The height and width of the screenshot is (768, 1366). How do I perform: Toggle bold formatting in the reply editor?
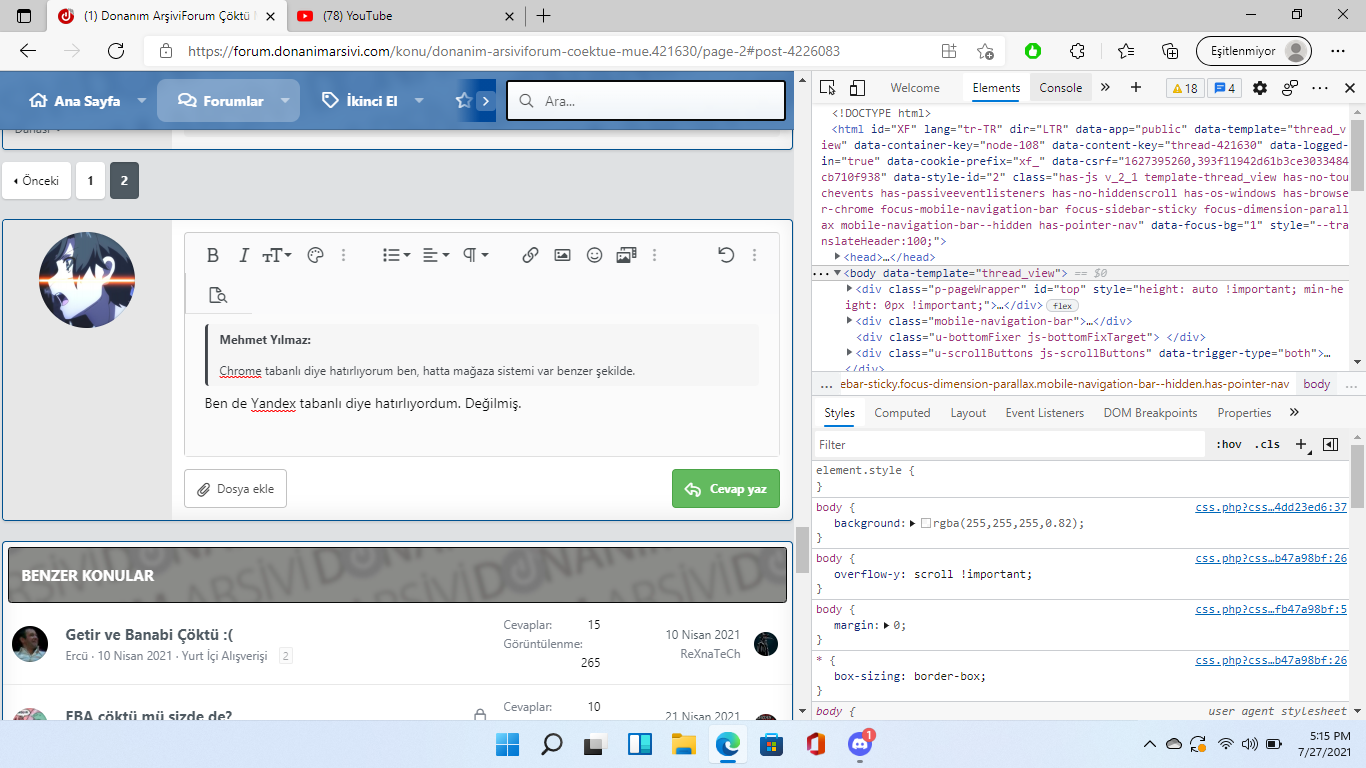212,255
